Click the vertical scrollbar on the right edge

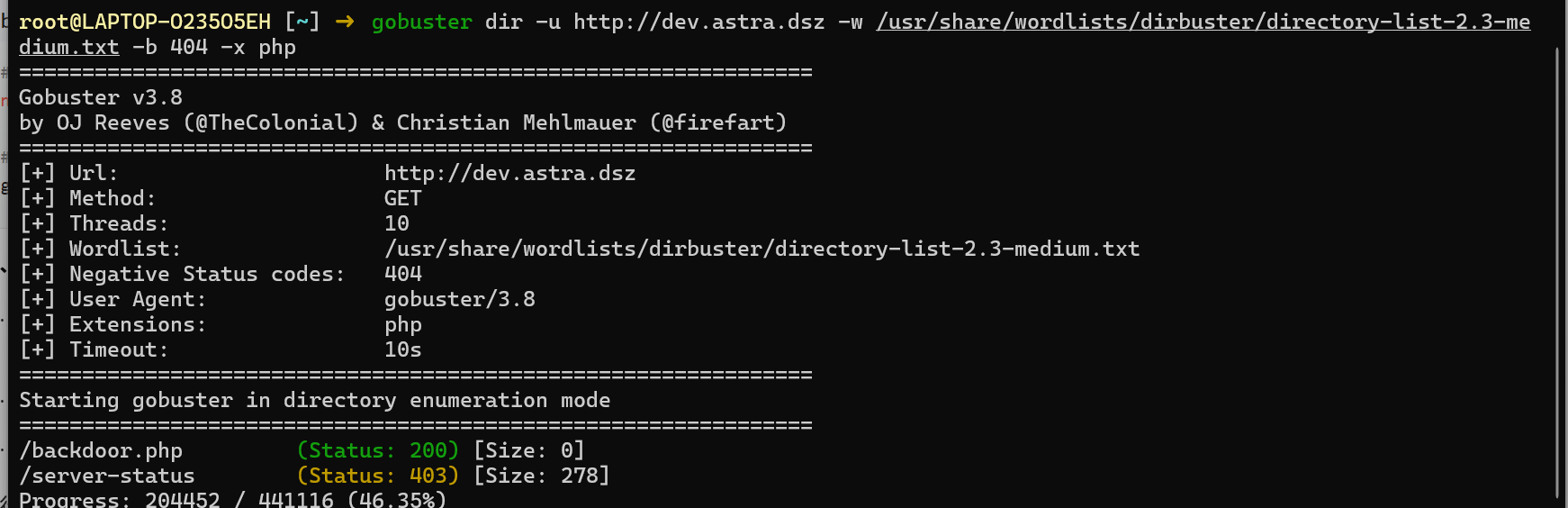pos(1557,270)
